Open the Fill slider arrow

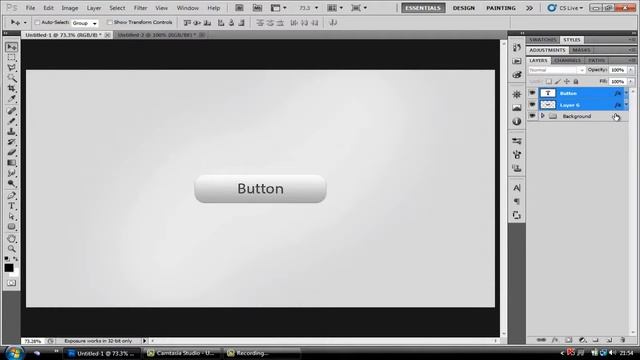(631, 82)
